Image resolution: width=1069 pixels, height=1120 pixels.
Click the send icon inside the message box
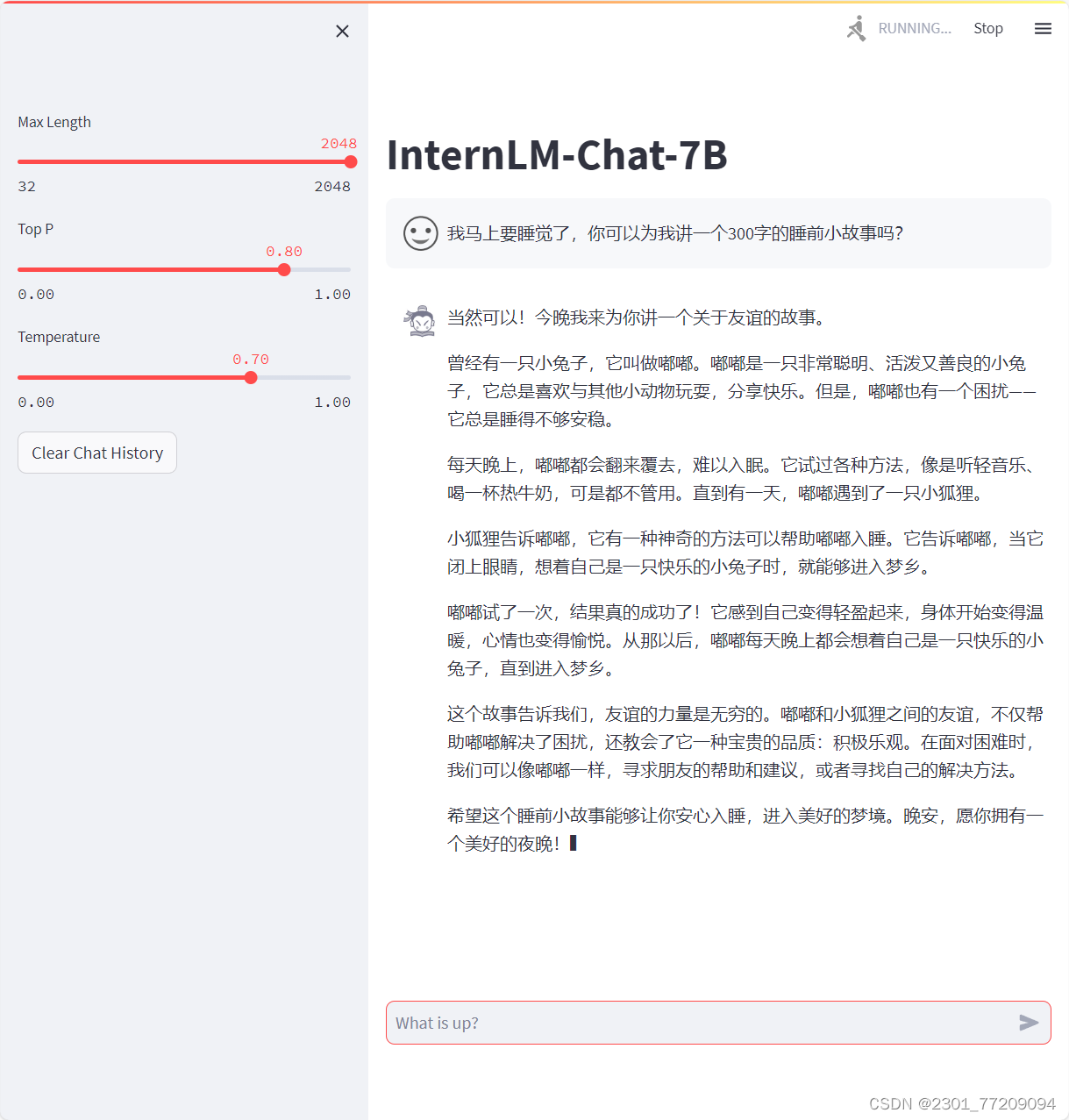[x=1027, y=1022]
